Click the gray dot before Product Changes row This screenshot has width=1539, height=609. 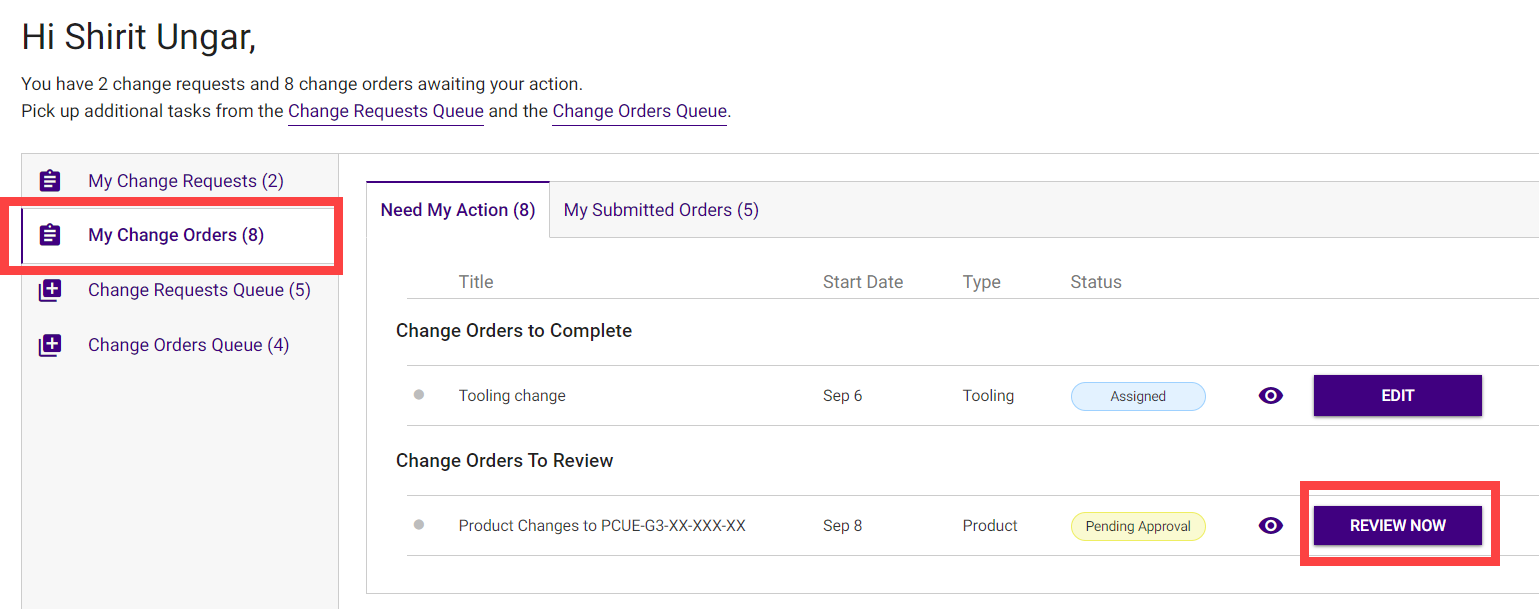[x=419, y=525]
